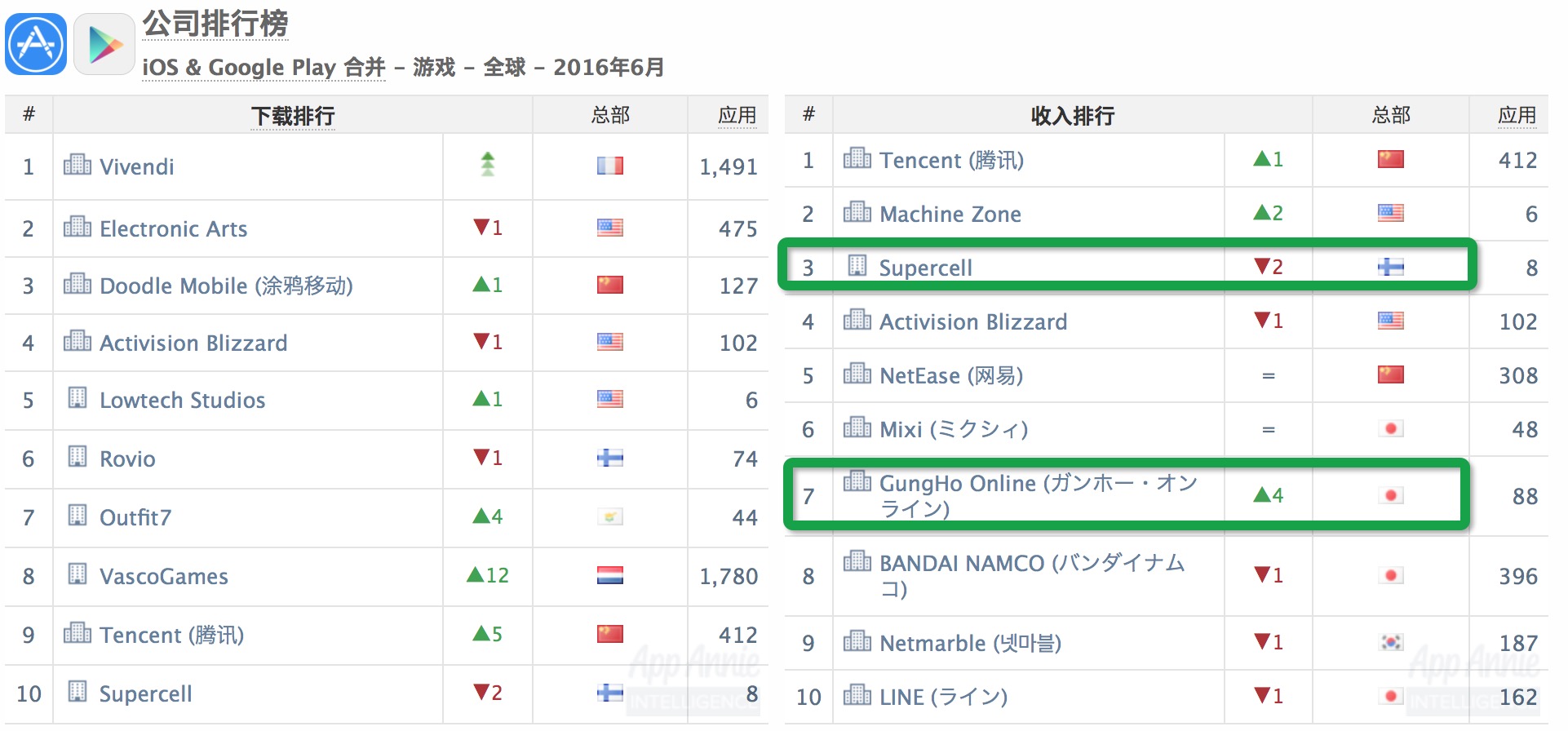Open Supercell in the revenue ranking

coord(925,268)
